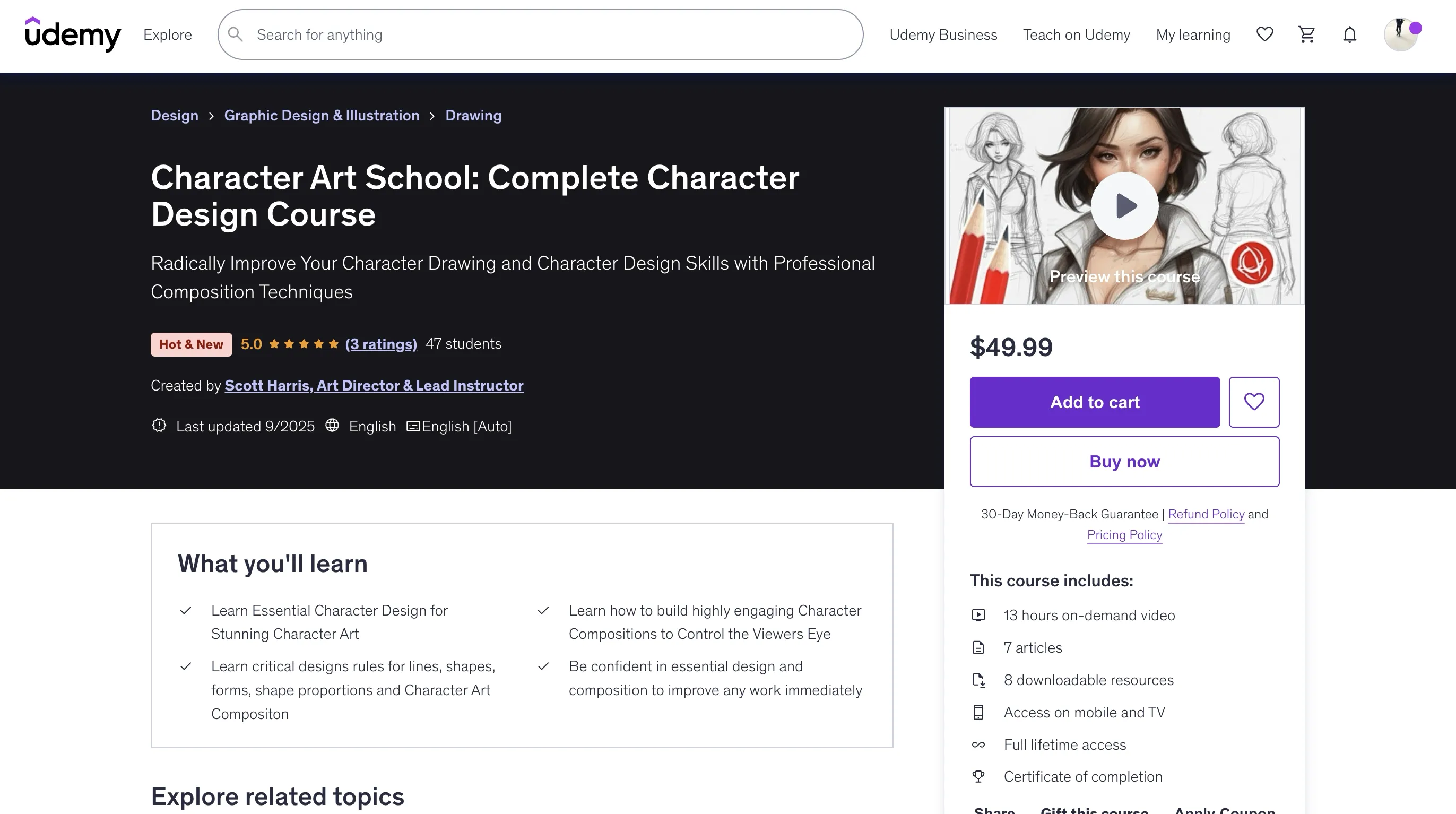This screenshot has width=1456, height=814.
Task: Click the Buy now button
Action: [x=1124, y=461]
